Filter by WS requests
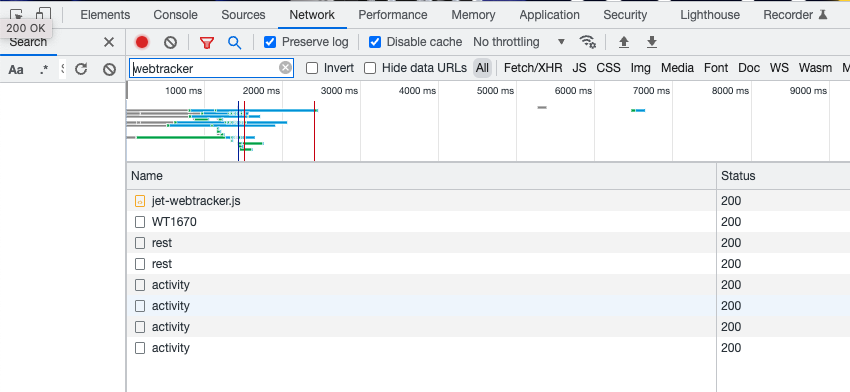Screen dimensions: 850x392 (x=779, y=68)
